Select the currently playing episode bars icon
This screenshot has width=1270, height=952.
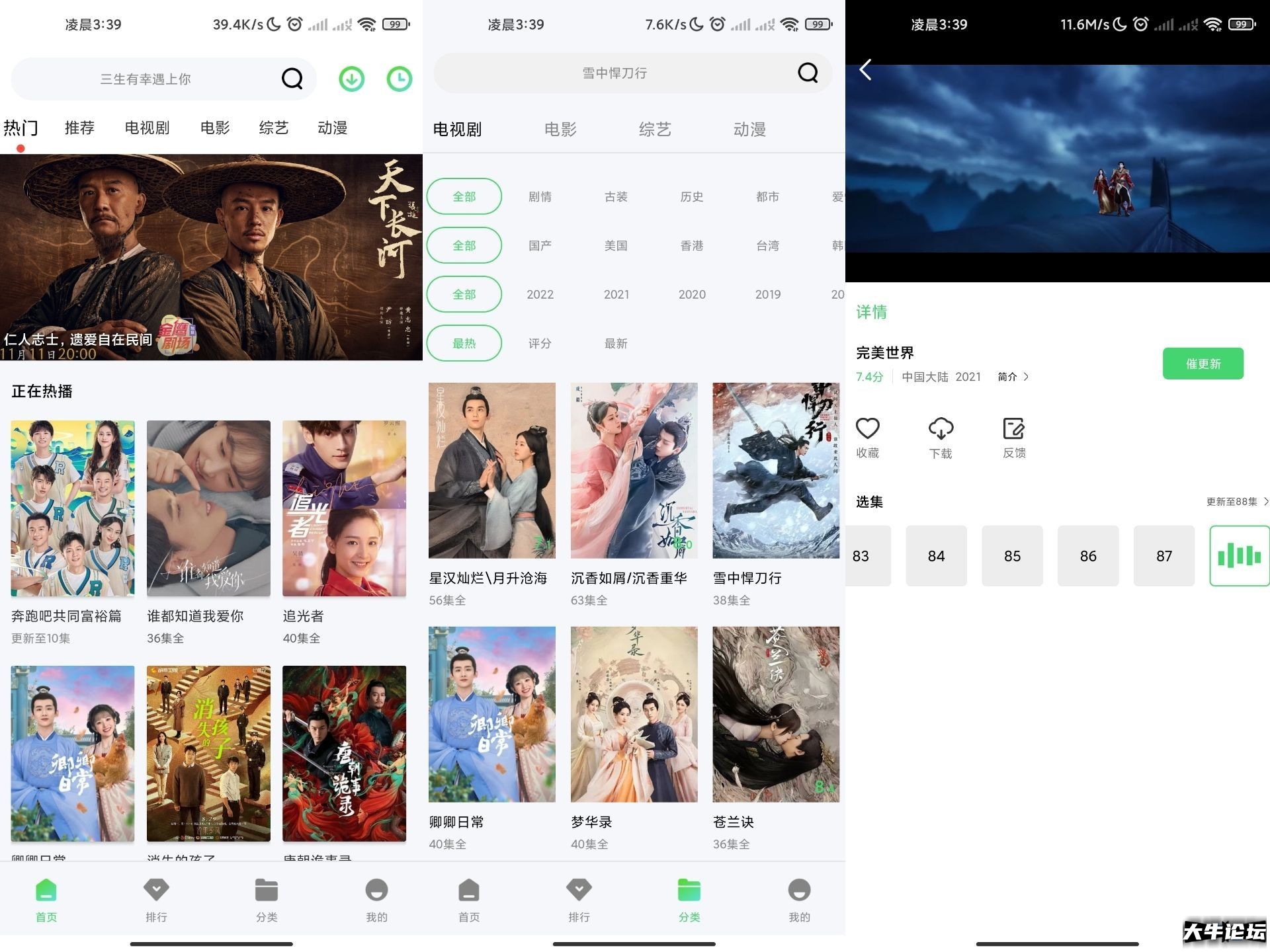pos(1240,556)
